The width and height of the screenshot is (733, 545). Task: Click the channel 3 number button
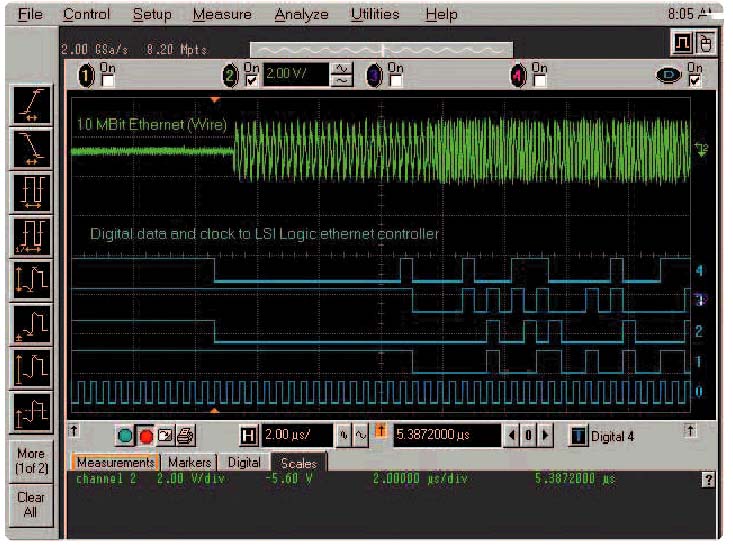(374, 75)
